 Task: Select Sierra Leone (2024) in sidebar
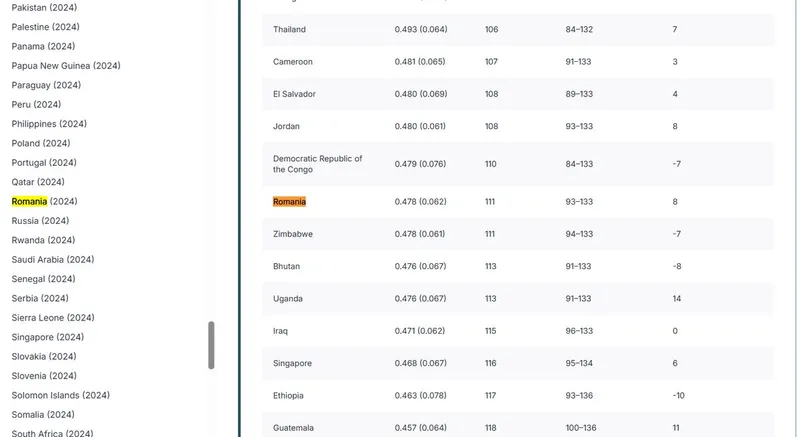click(x=54, y=317)
